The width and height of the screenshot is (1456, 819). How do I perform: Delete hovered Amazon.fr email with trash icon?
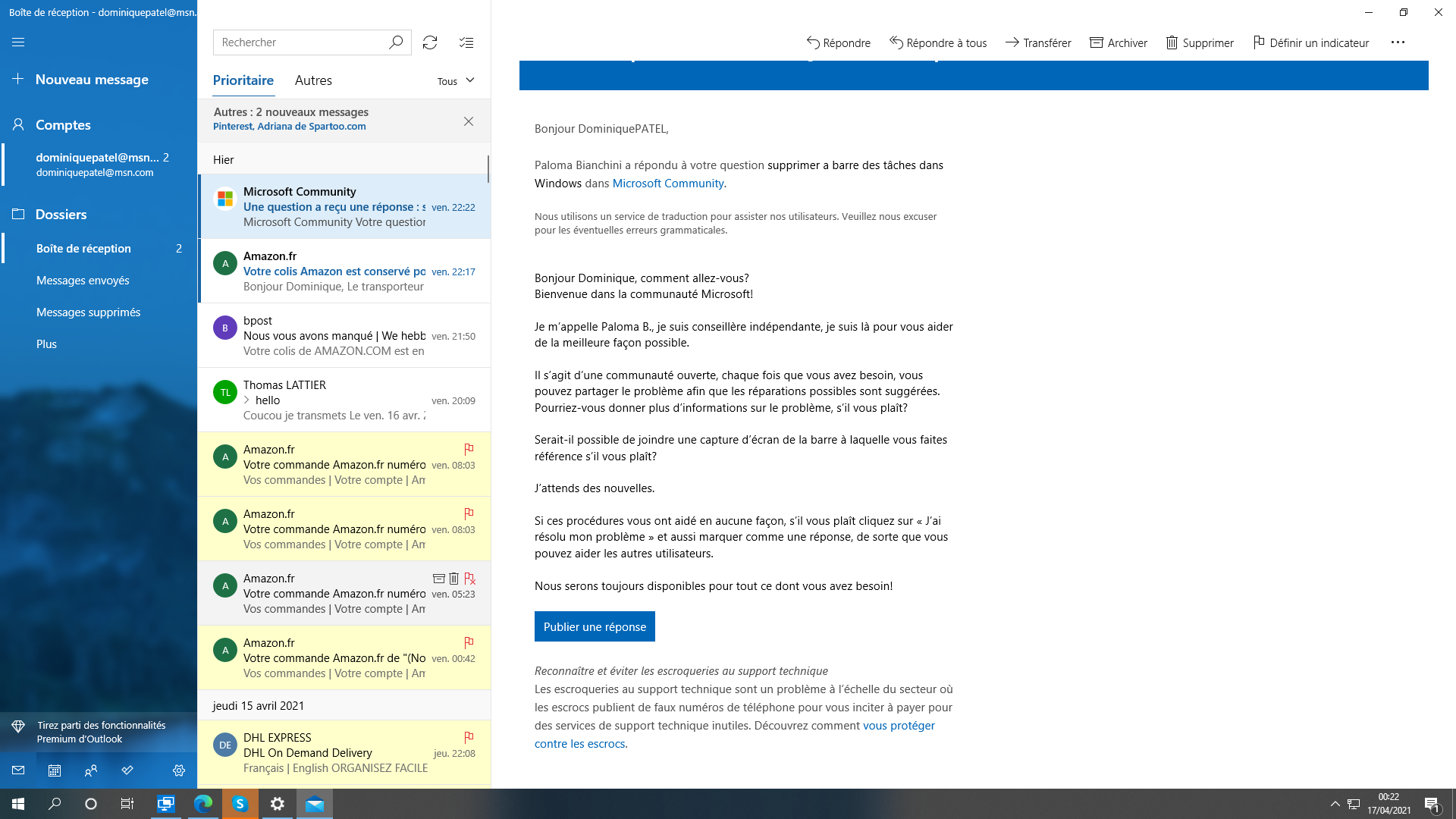(453, 579)
